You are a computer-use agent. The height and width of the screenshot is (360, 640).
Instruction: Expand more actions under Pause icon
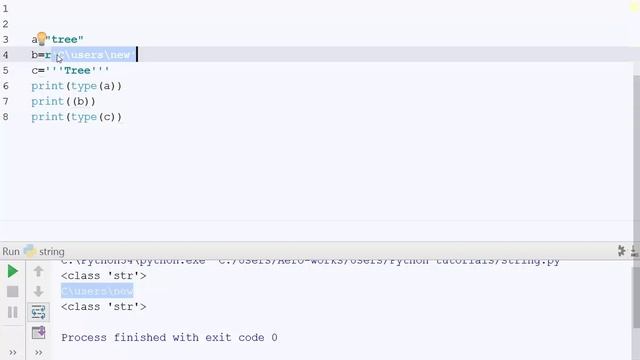point(13,352)
